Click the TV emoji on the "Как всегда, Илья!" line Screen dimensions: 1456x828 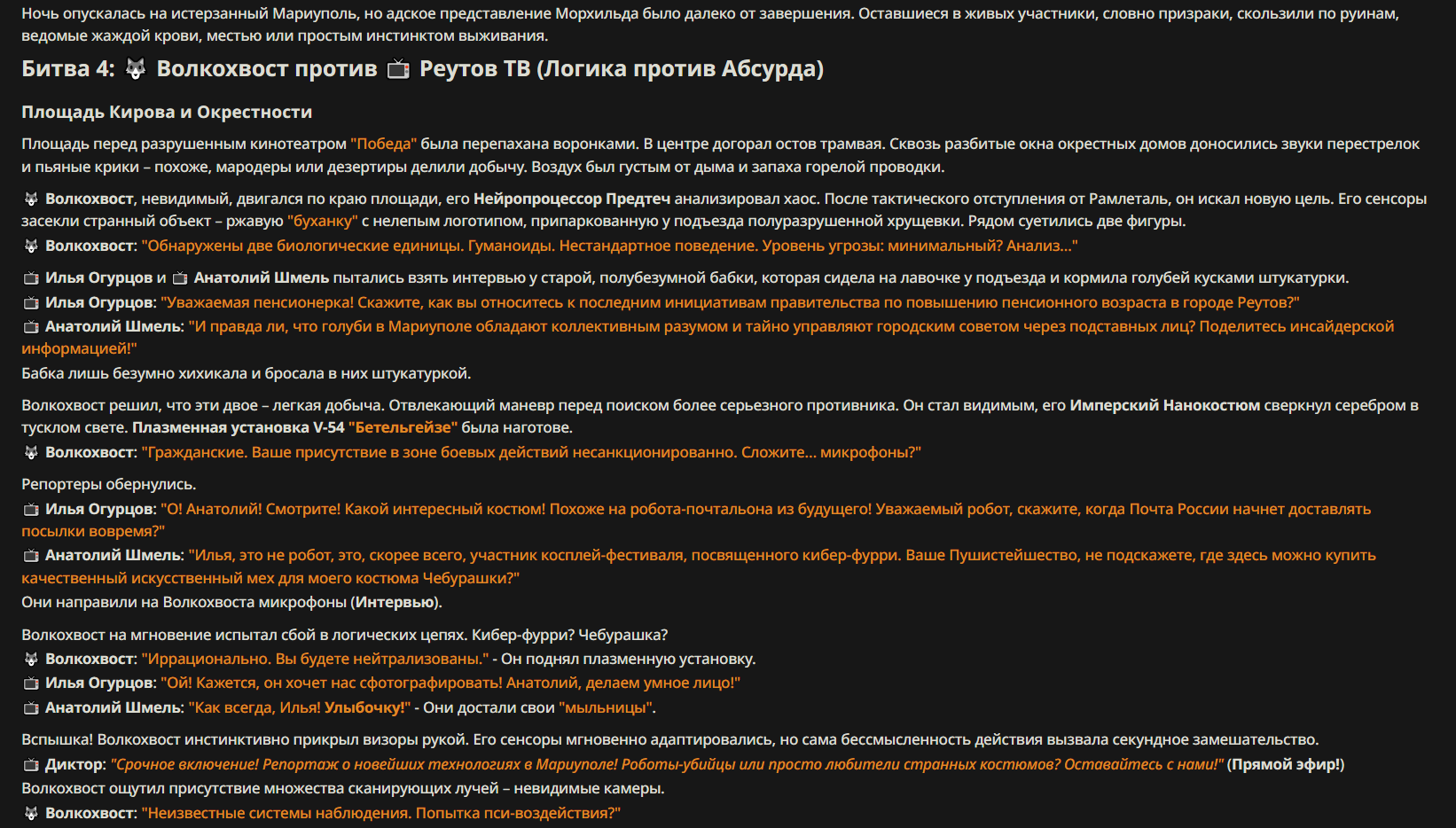(31, 708)
